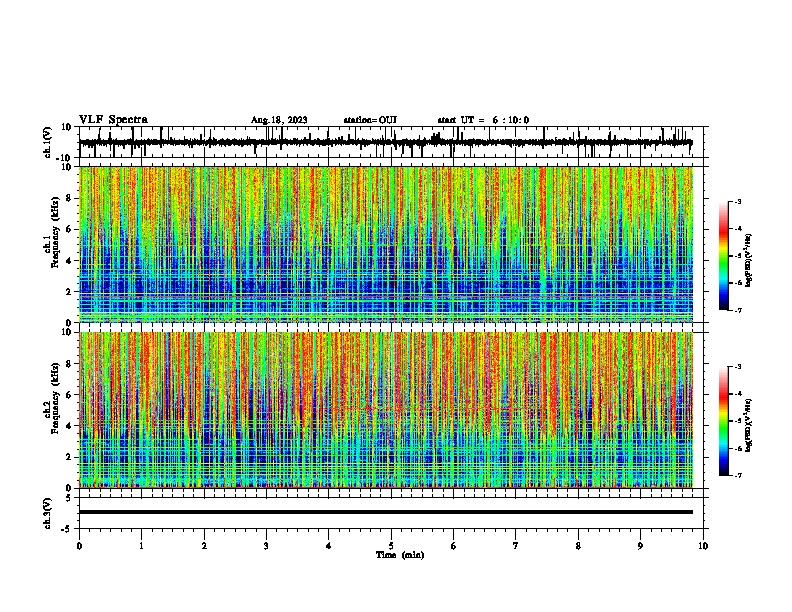Click the "2" kHz tick on ch.1 spectrogram axis
Image resolution: width=792 pixels, height=612 pixels.
[69, 292]
